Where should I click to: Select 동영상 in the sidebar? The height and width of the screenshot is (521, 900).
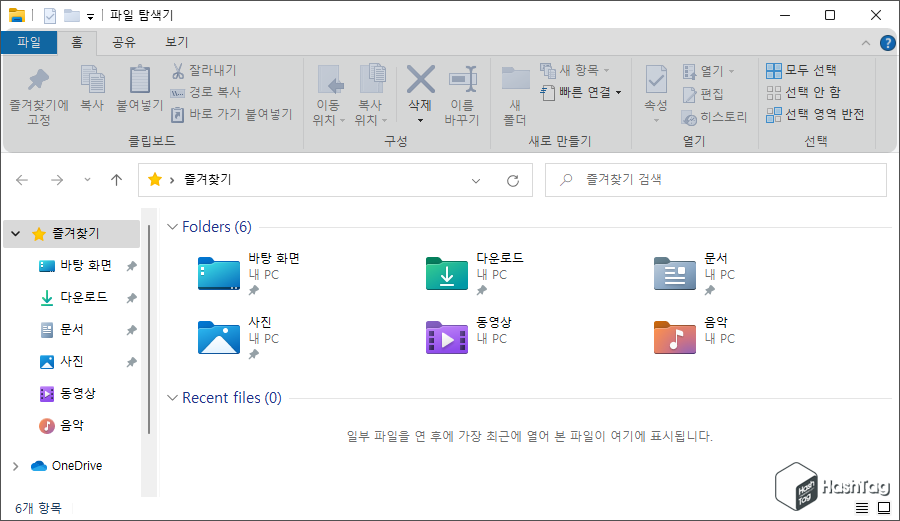click(x=78, y=394)
